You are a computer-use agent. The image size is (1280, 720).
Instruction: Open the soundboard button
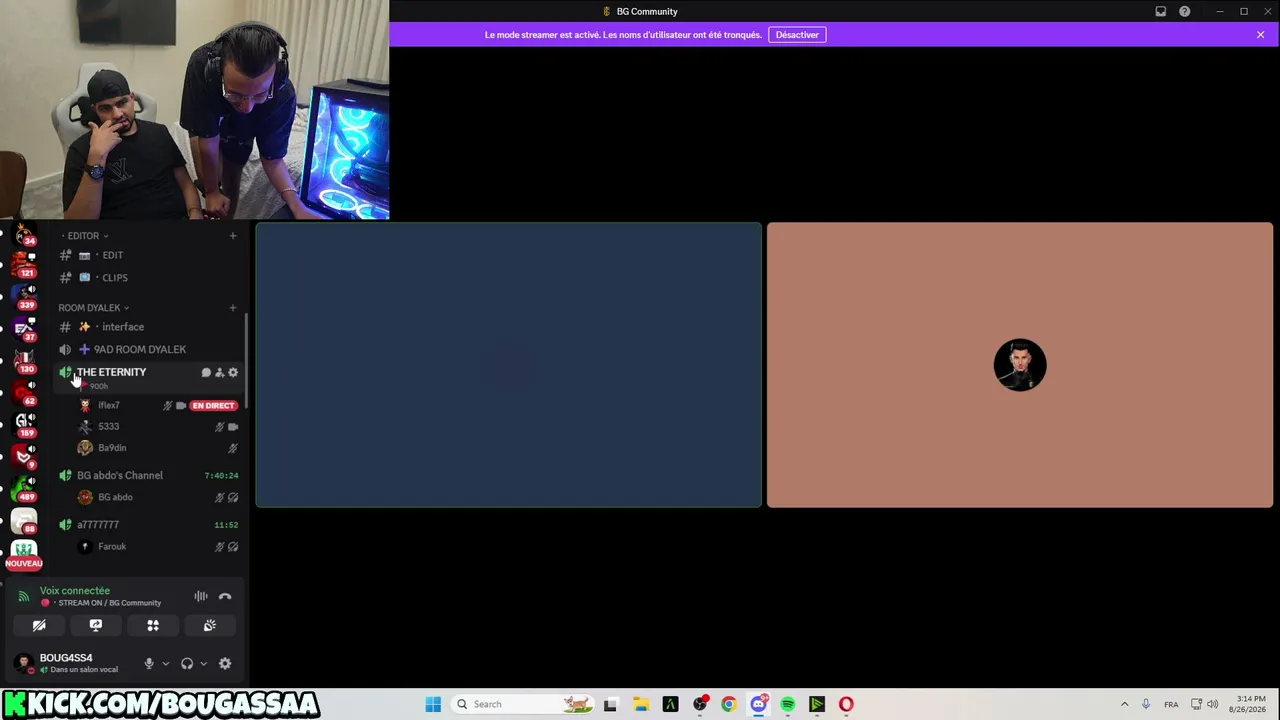[x=210, y=626]
